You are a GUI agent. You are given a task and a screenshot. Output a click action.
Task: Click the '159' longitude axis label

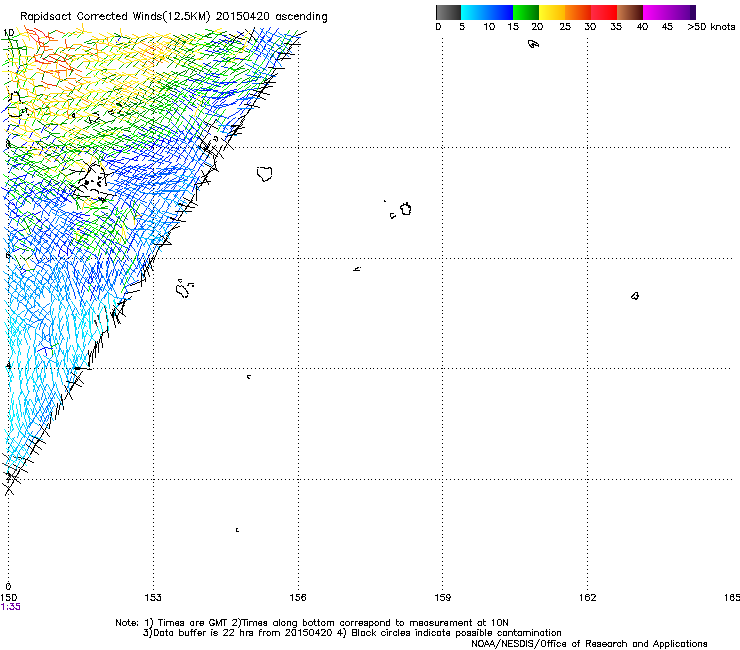443,598
